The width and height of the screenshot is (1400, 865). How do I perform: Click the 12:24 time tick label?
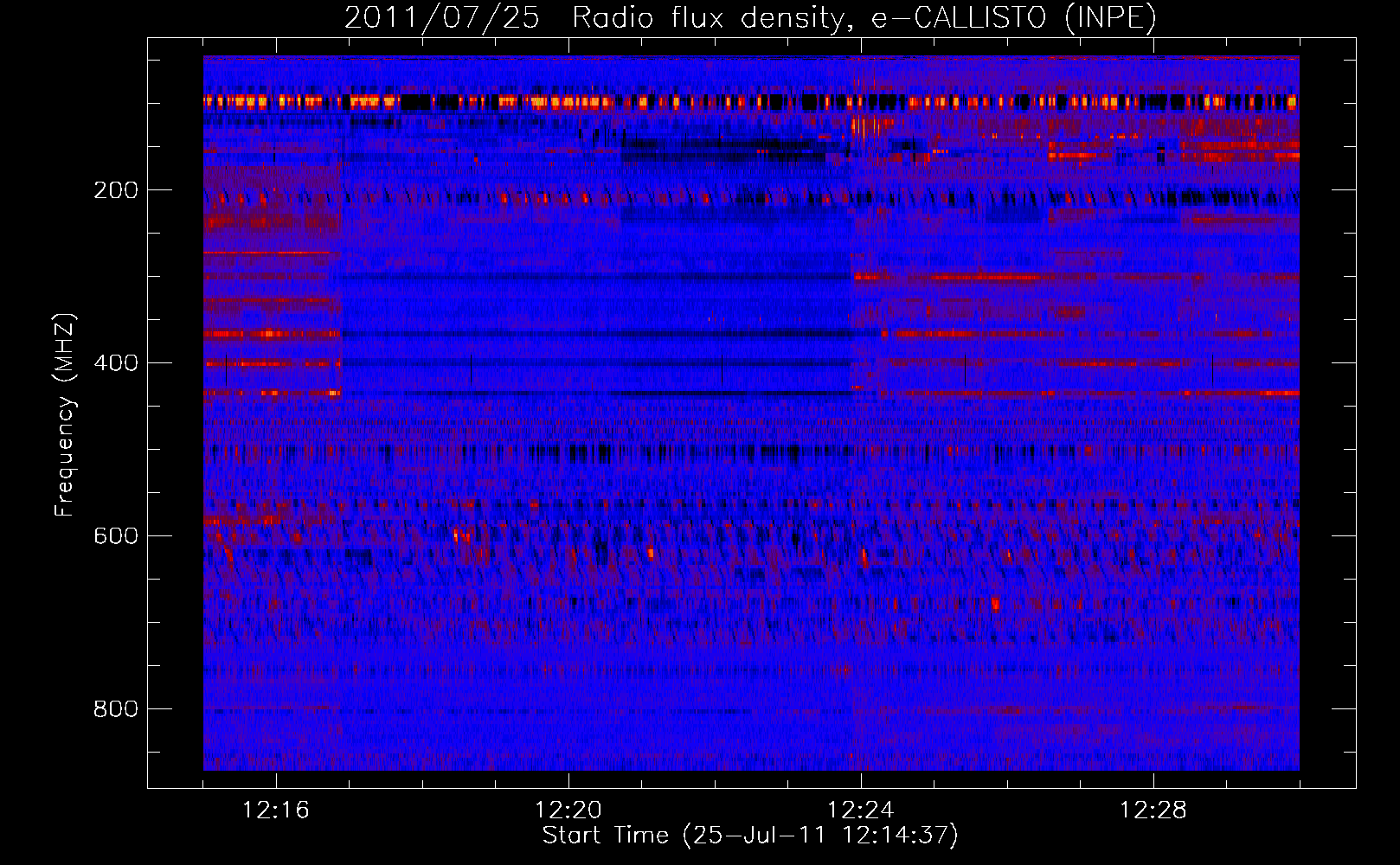pos(861,811)
